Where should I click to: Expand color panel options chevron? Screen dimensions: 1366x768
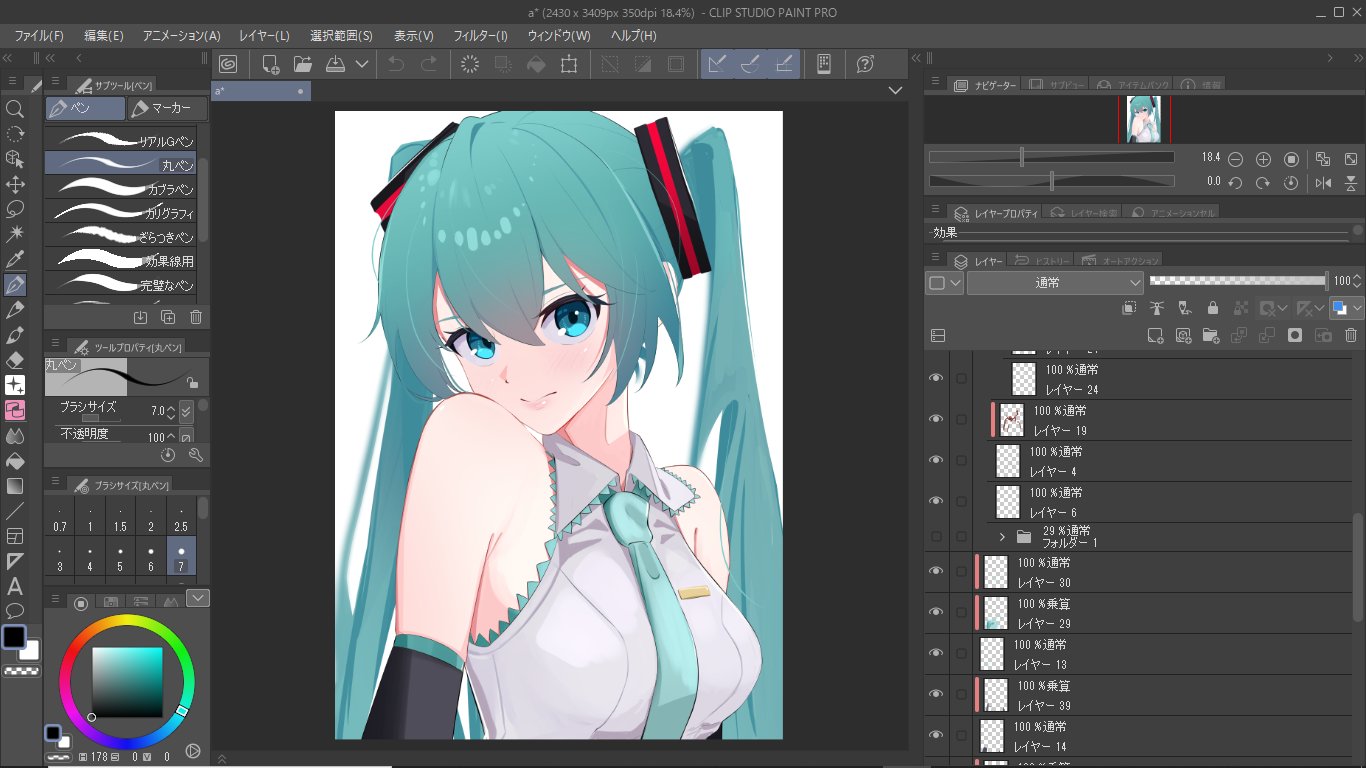point(198,598)
